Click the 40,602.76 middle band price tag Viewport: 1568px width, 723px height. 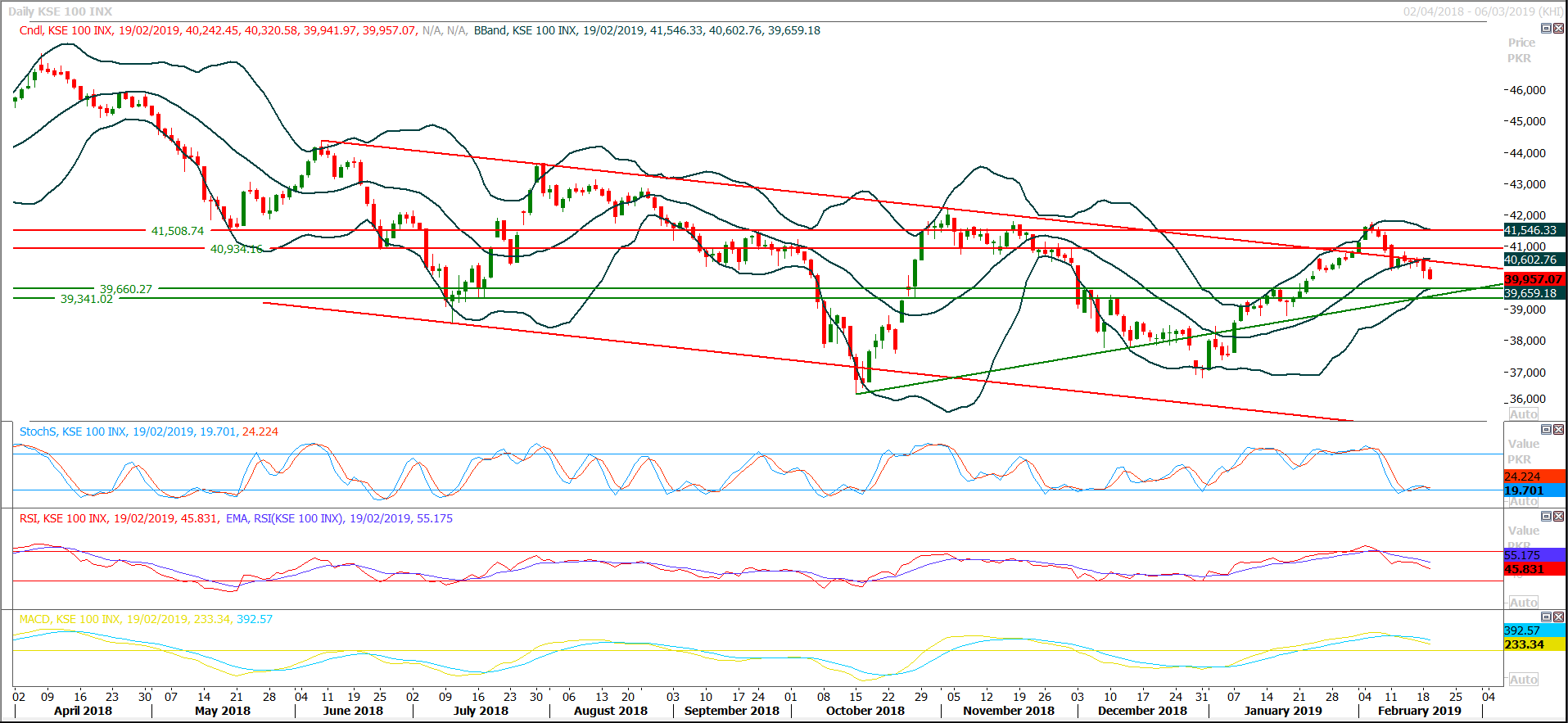pyautogui.click(x=1535, y=260)
